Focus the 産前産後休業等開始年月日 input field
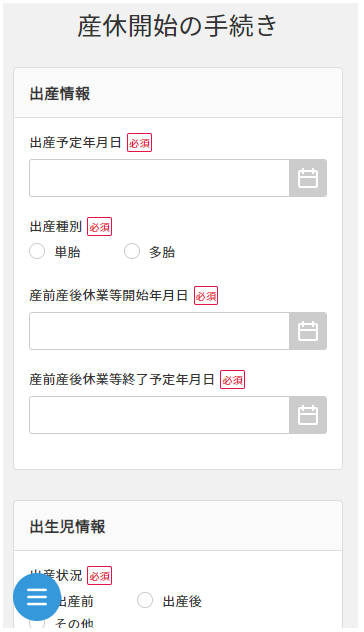This screenshot has height=632, width=364. pyautogui.click(x=159, y=331)
